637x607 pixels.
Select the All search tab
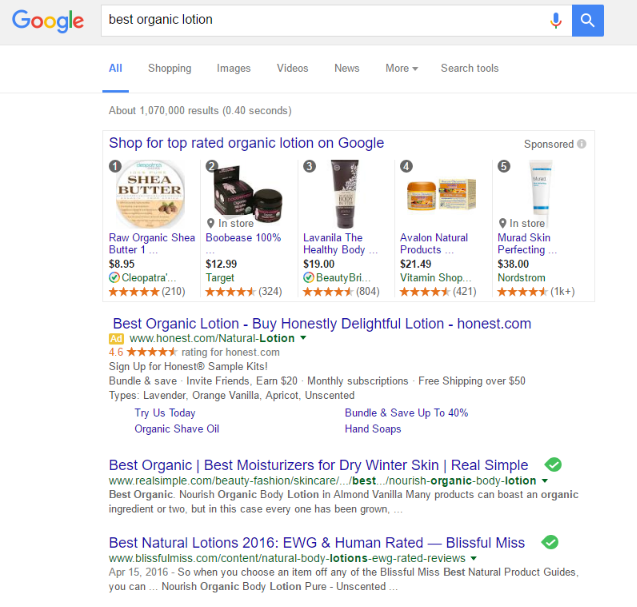click(115, 68)
